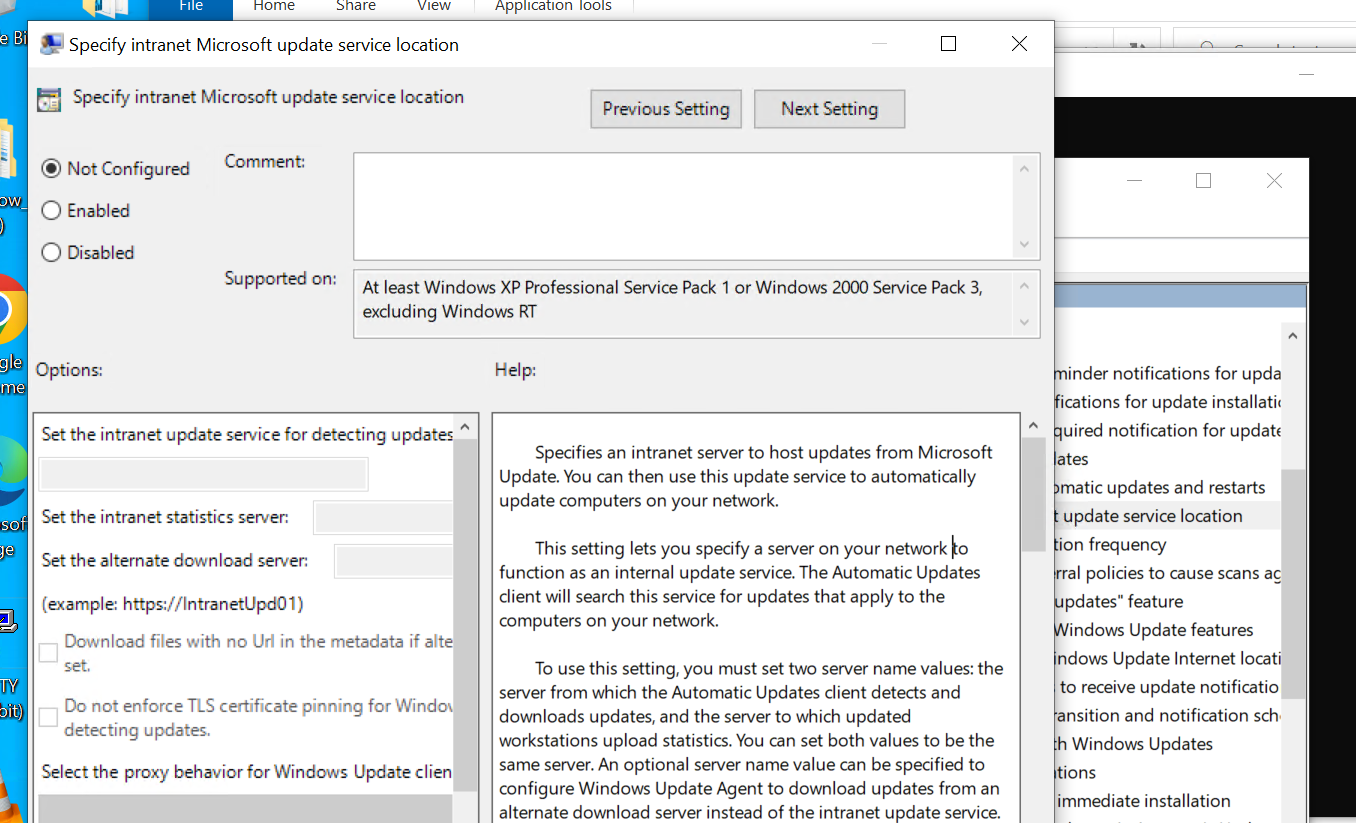Close the Specify intranet update dialog

[x=1019, y=44]
